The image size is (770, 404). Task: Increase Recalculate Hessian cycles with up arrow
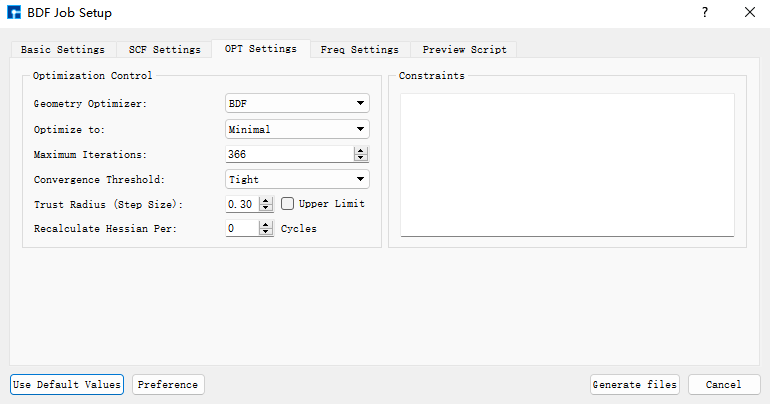tap(266, 225)
